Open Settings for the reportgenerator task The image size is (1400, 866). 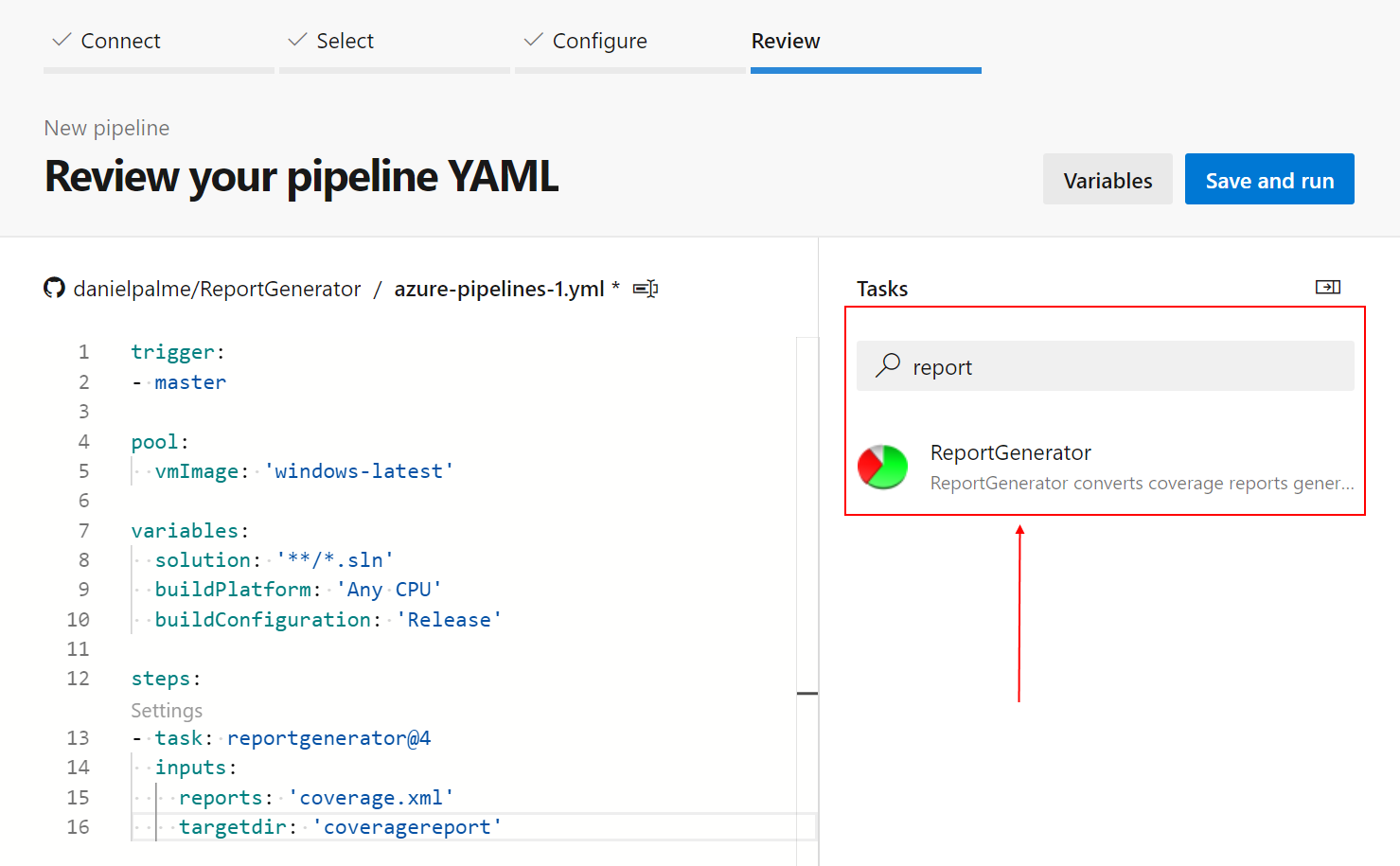[167, 710]
